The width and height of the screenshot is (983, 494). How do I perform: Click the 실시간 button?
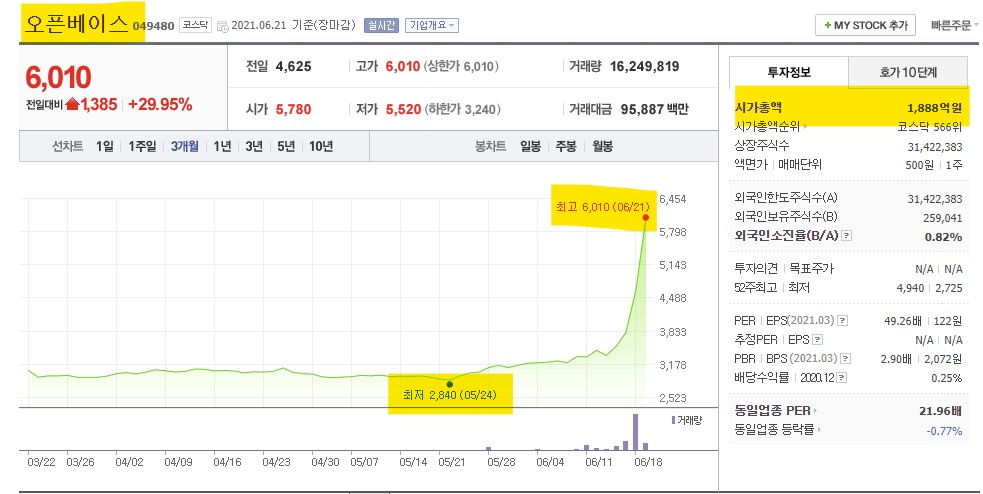(381, 25)
